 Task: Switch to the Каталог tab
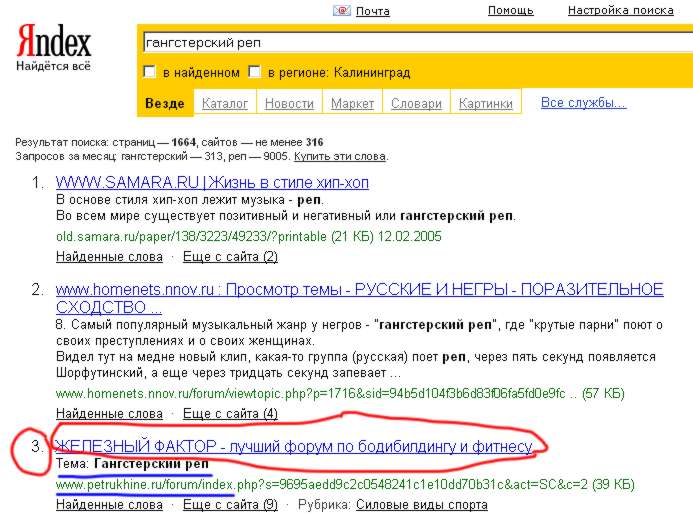[225, 104]
